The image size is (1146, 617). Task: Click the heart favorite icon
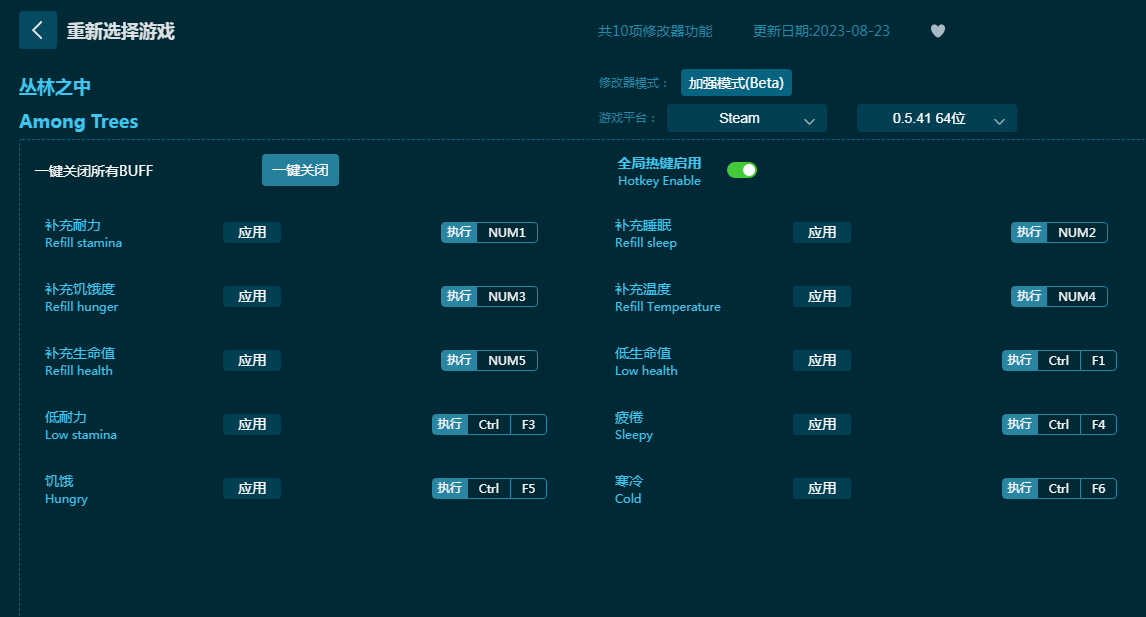(x=937, y=31)
